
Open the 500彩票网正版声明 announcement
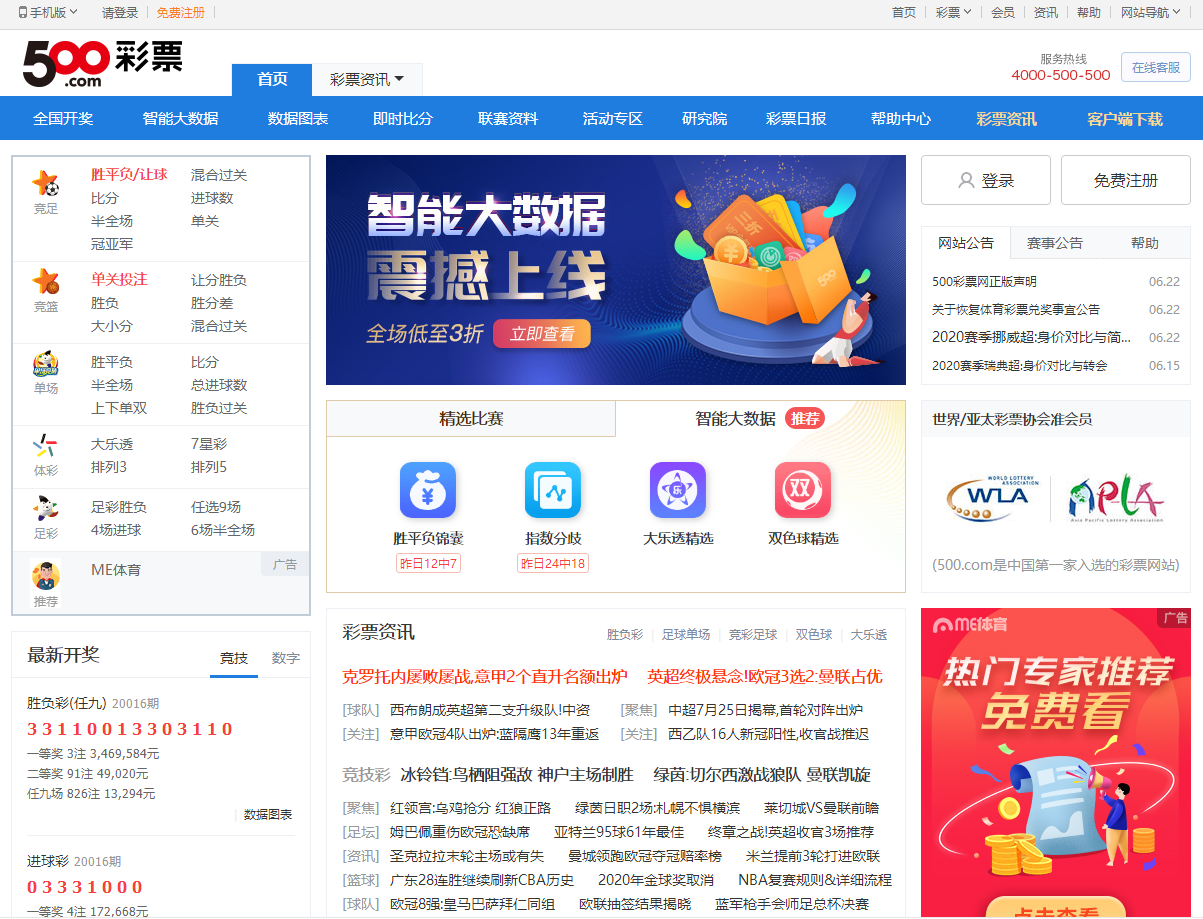tap(984, 282)
